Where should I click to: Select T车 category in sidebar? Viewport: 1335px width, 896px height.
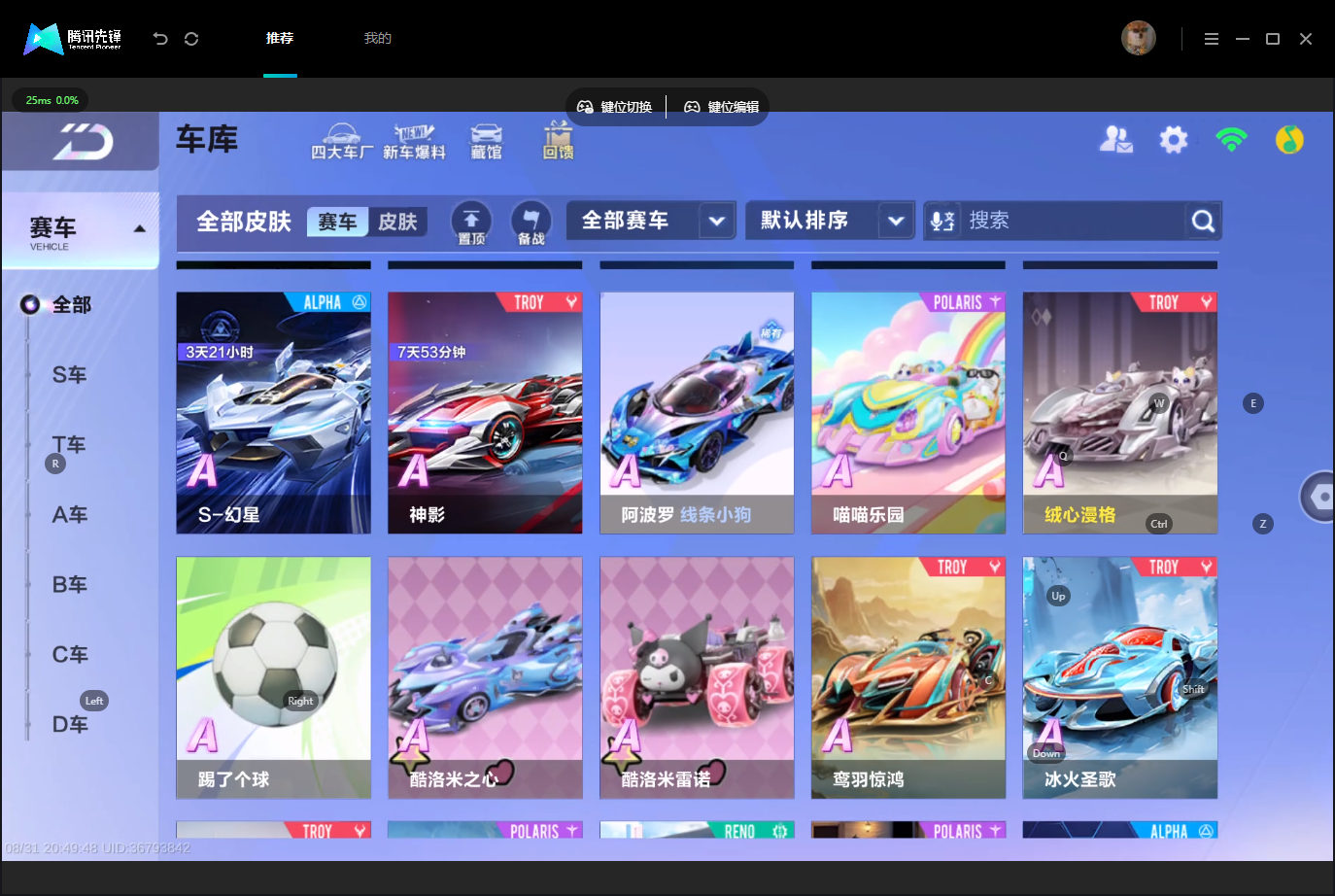pos(69,445)
